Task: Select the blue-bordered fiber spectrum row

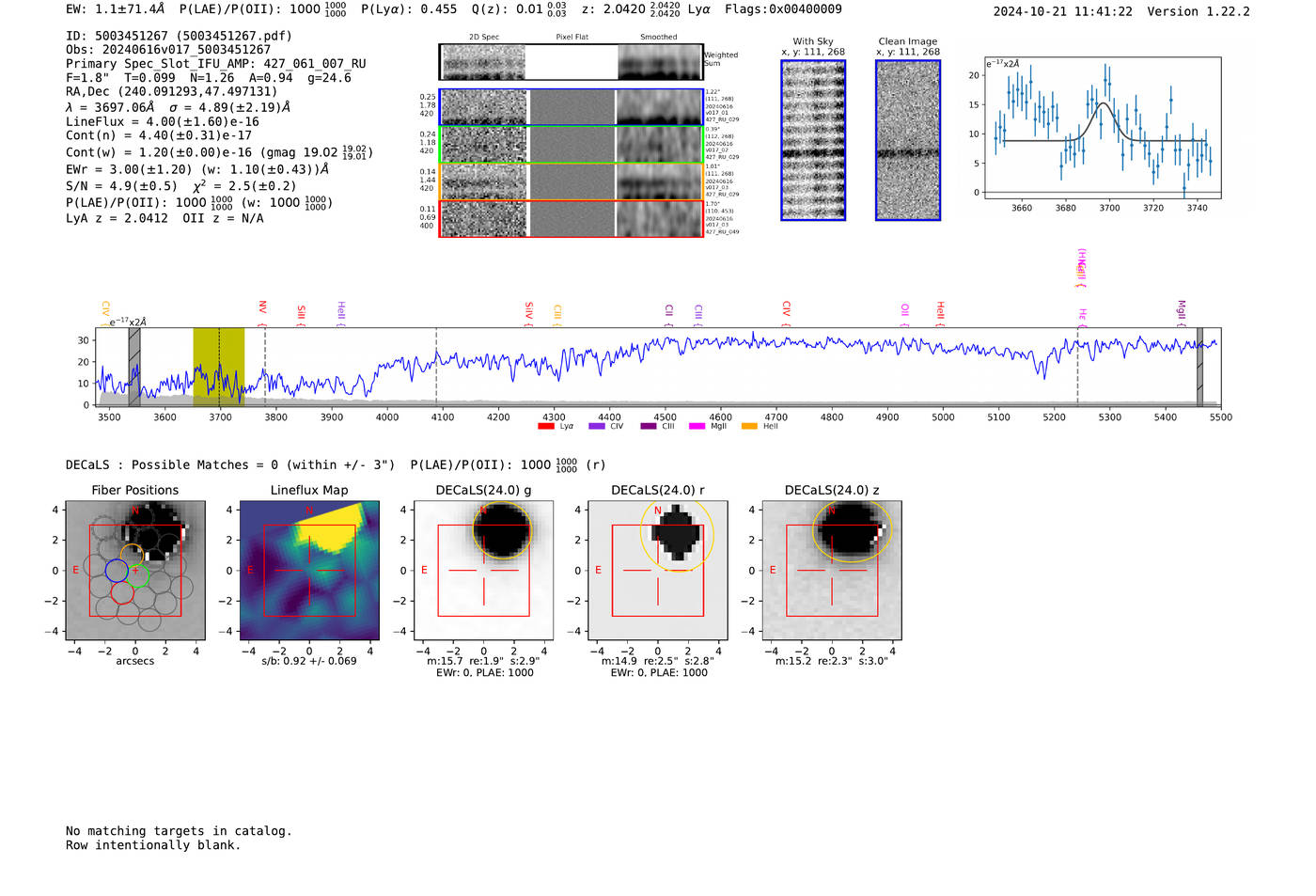Action: pyautogui.click(x=571, y=107)
